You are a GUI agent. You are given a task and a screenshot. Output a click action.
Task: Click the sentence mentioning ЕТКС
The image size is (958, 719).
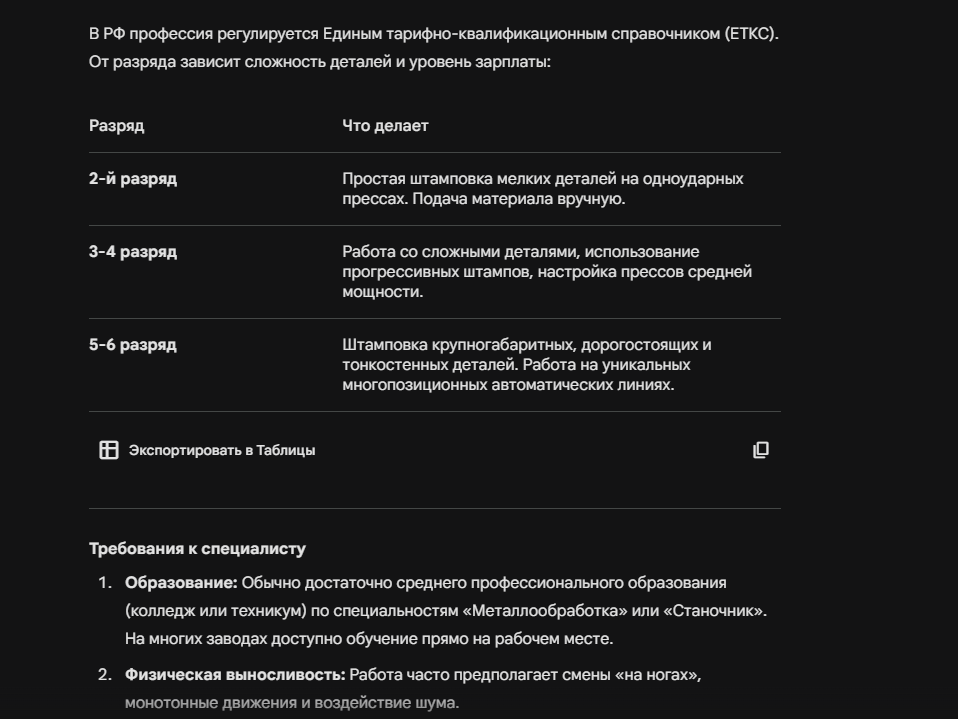coord(434,34)
